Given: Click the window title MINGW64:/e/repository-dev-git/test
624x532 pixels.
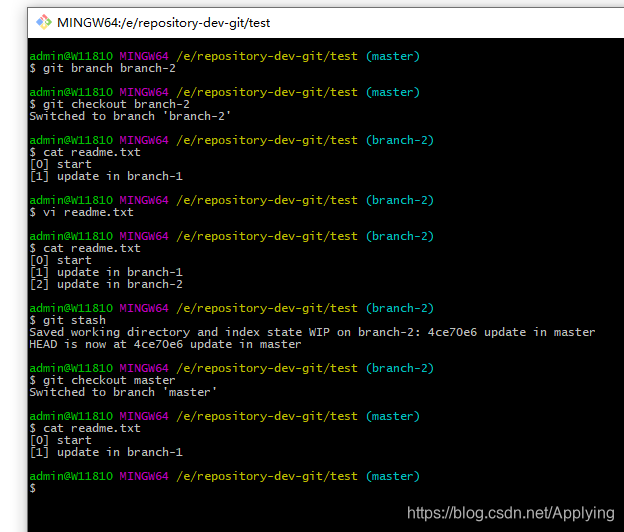Looking at the screenshot, I should tap(164, 23).
